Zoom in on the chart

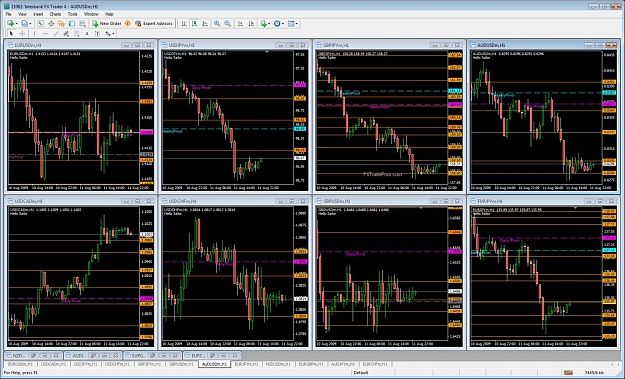coord(217,24)
